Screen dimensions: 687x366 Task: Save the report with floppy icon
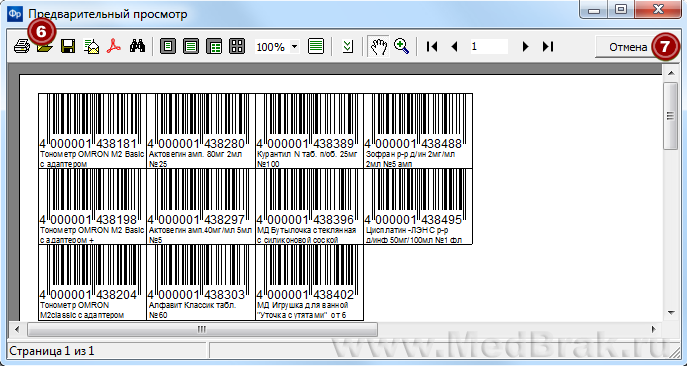68,46
